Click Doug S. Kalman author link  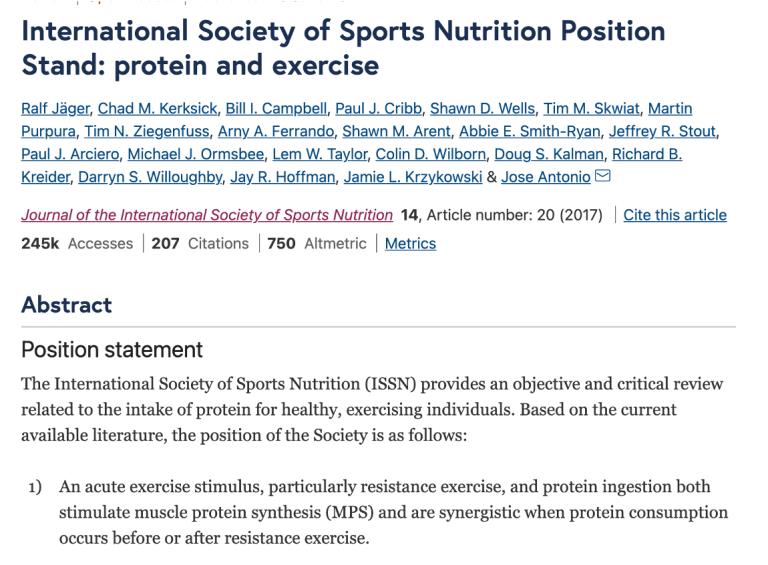coord(549,154)
